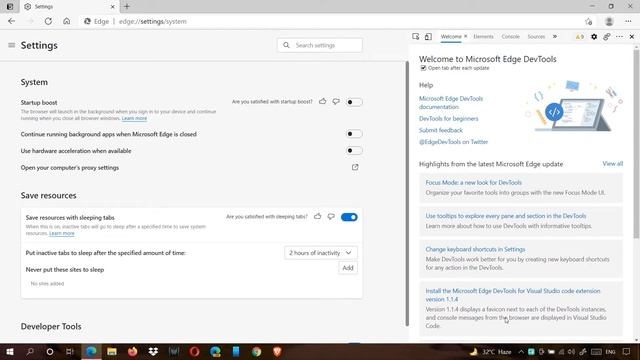Open DevTools feedback icon
This screenshot has width=640, height=360.
607,37
